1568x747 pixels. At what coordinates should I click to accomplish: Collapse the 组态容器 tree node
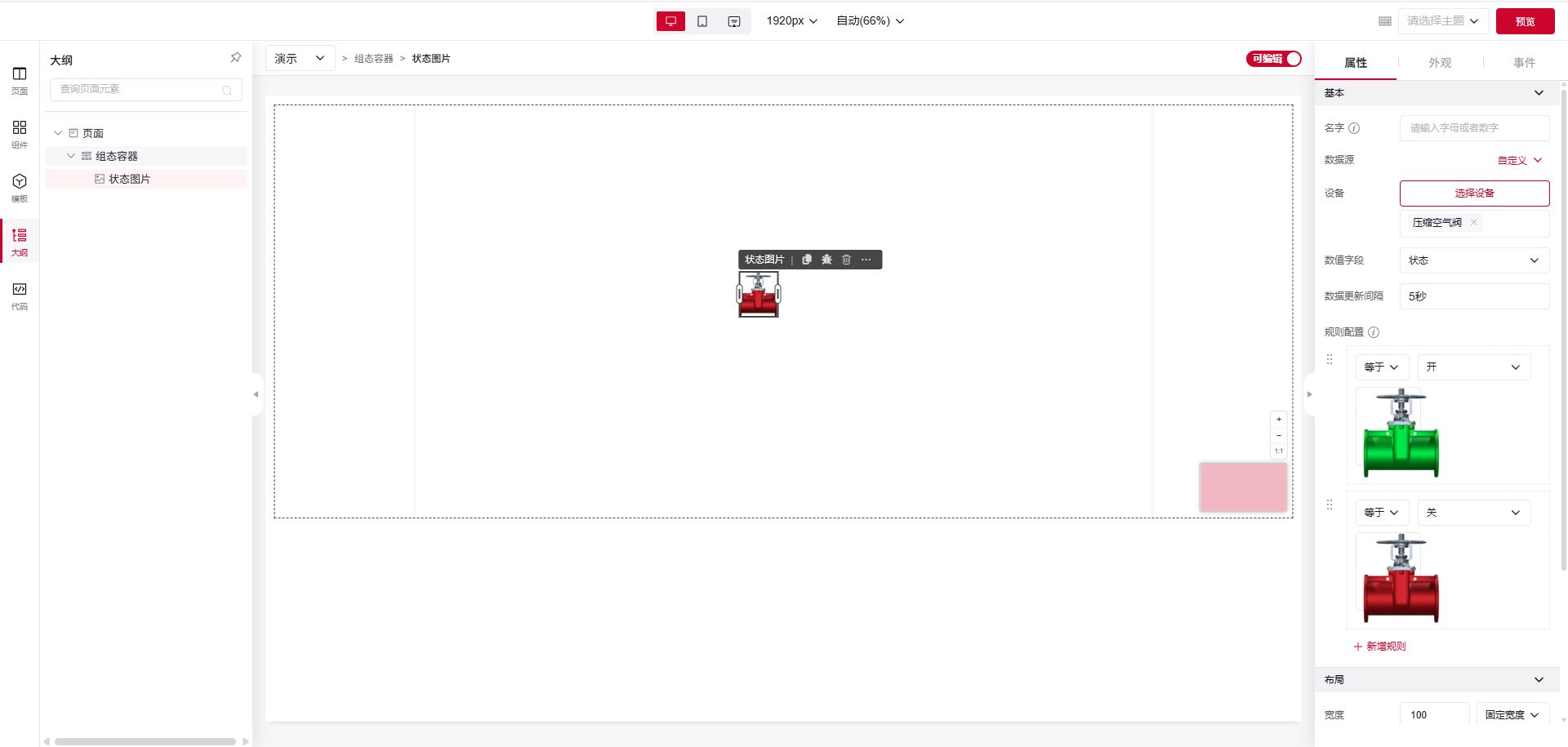coord(71,156)
